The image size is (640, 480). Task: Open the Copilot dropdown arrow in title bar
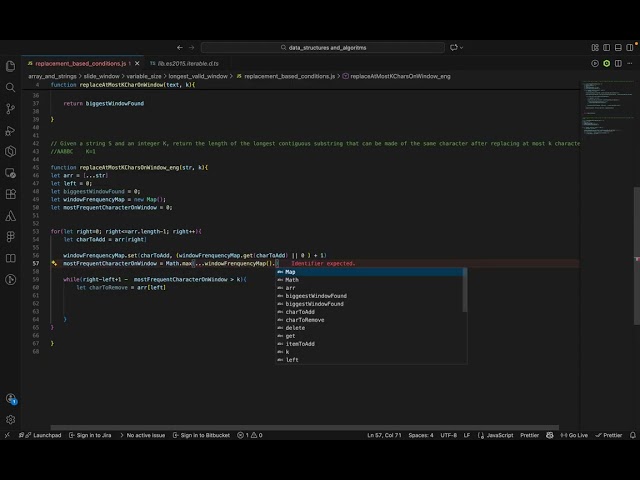pos(462,48)
